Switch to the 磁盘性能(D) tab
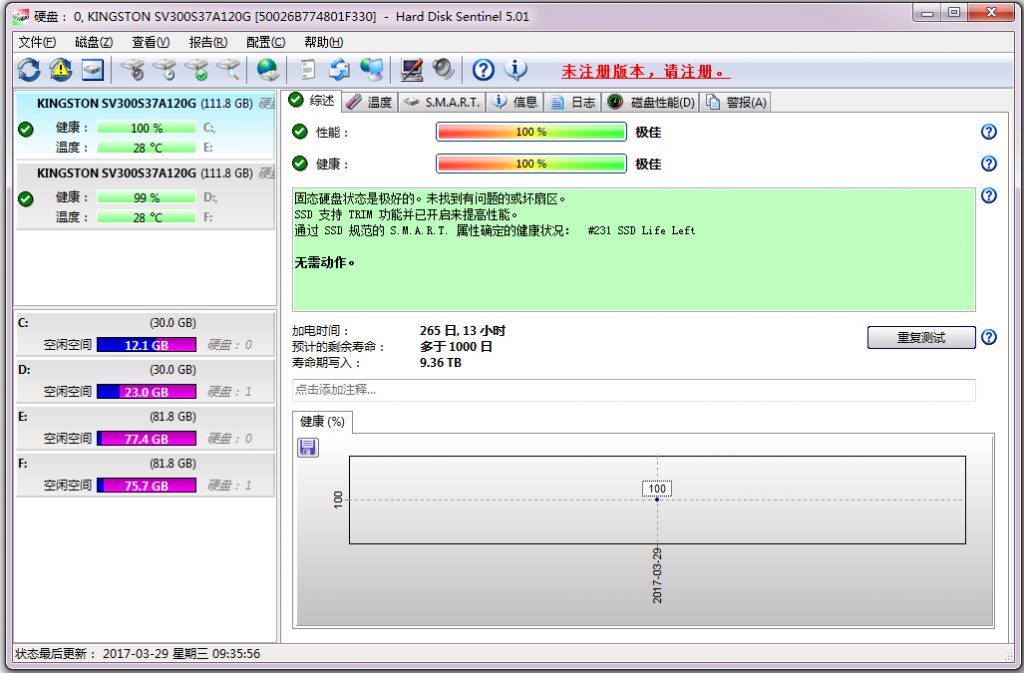This screenshot has height=673, width=1024. pos(650,102)
